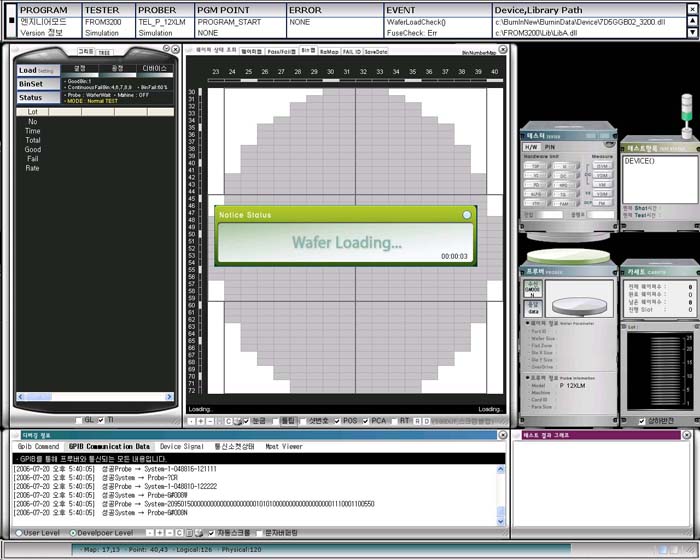Click the square icon beside PROGRAM header
This screenshot has width=700, height=560.
pos(12,21)
